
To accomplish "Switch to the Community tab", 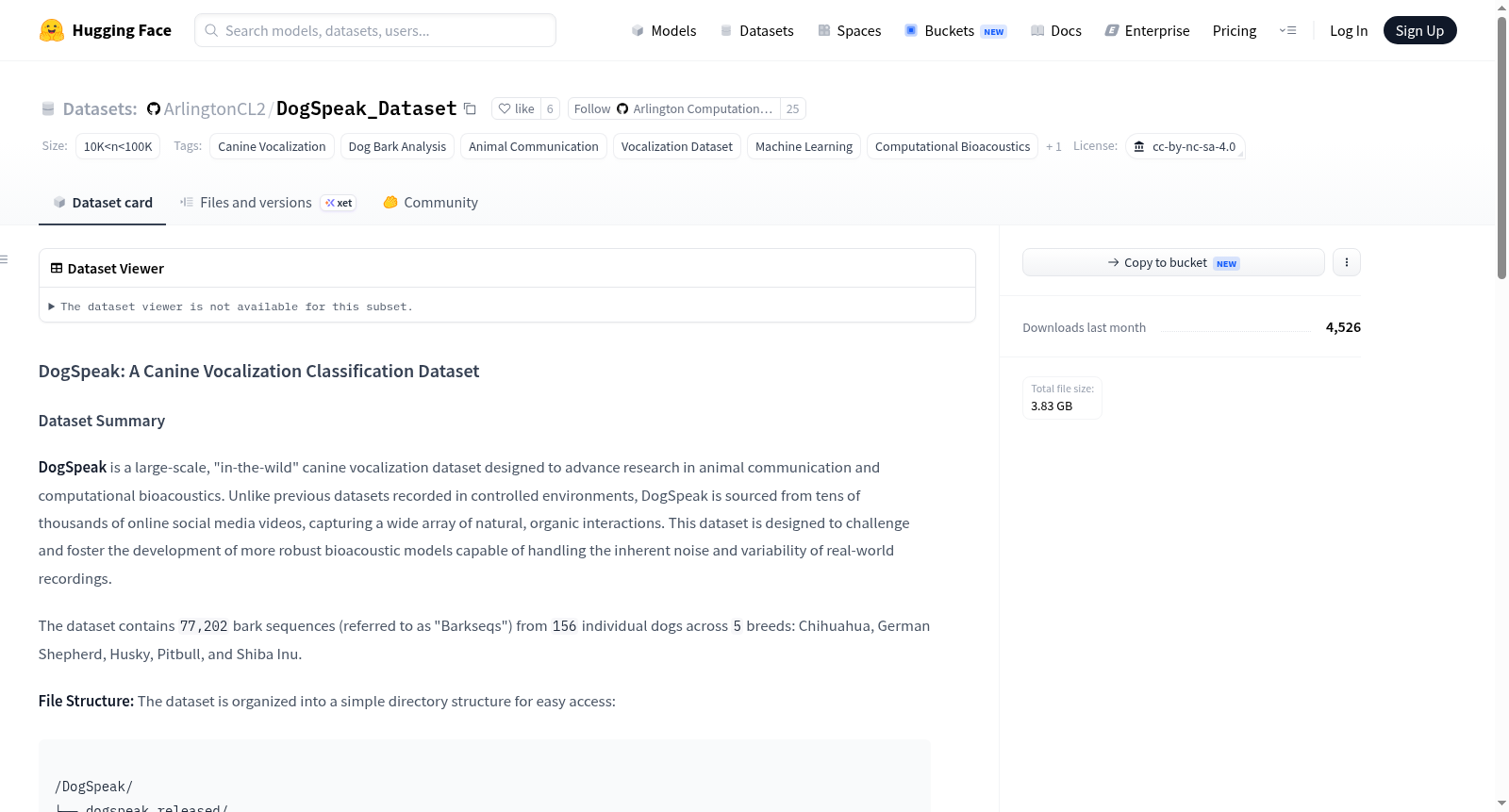I will [431, 203].
